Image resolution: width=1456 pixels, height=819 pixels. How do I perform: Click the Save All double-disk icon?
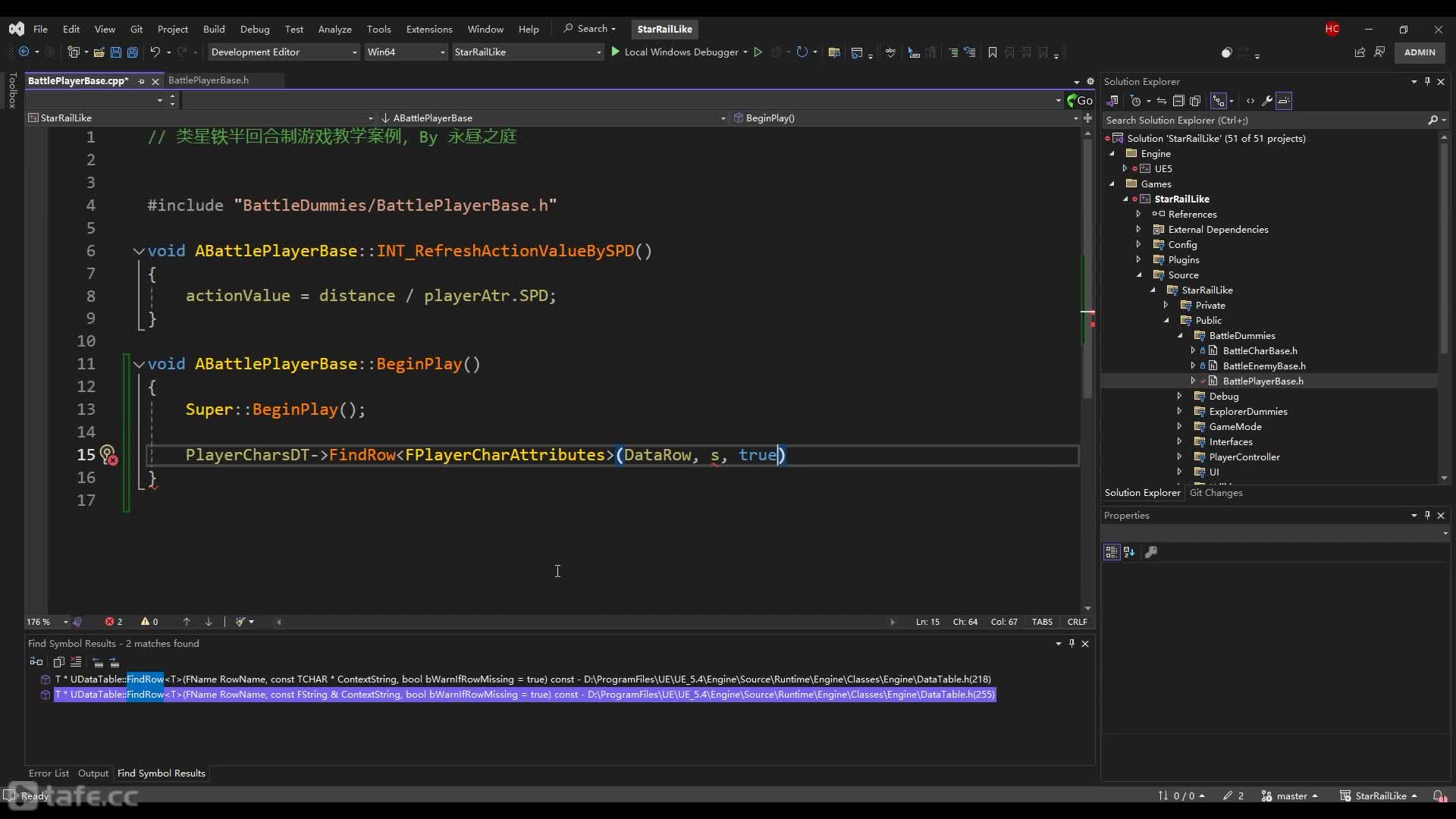(132, 52)
